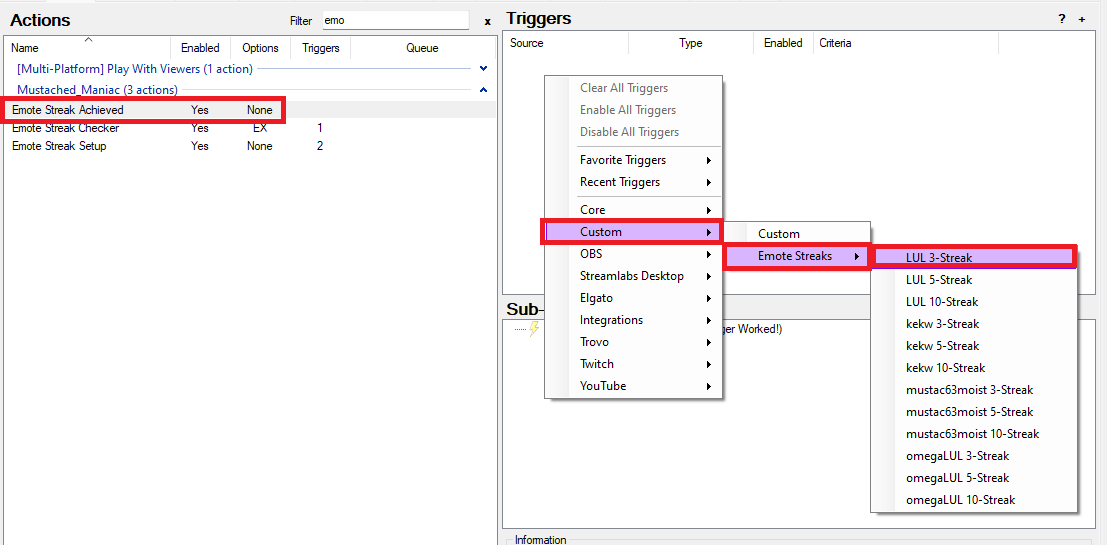Open the Twitch triggers submenu
This screenshot has height=545, width=1107.
tap(633, 364)
